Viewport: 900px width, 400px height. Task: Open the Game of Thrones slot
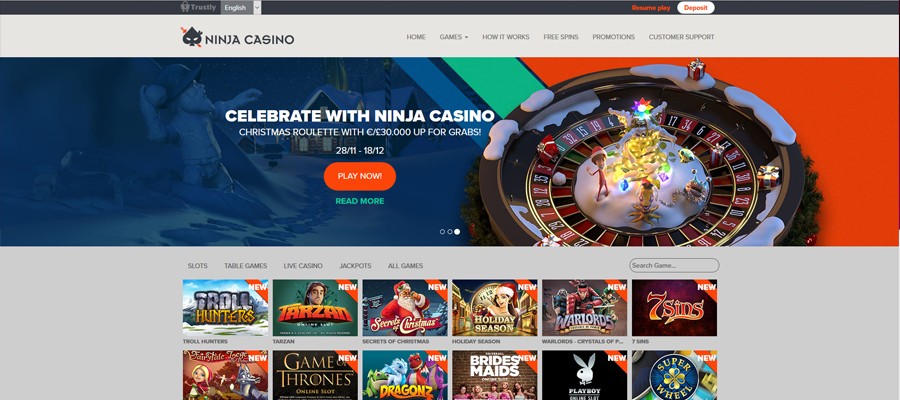(315, 375)
